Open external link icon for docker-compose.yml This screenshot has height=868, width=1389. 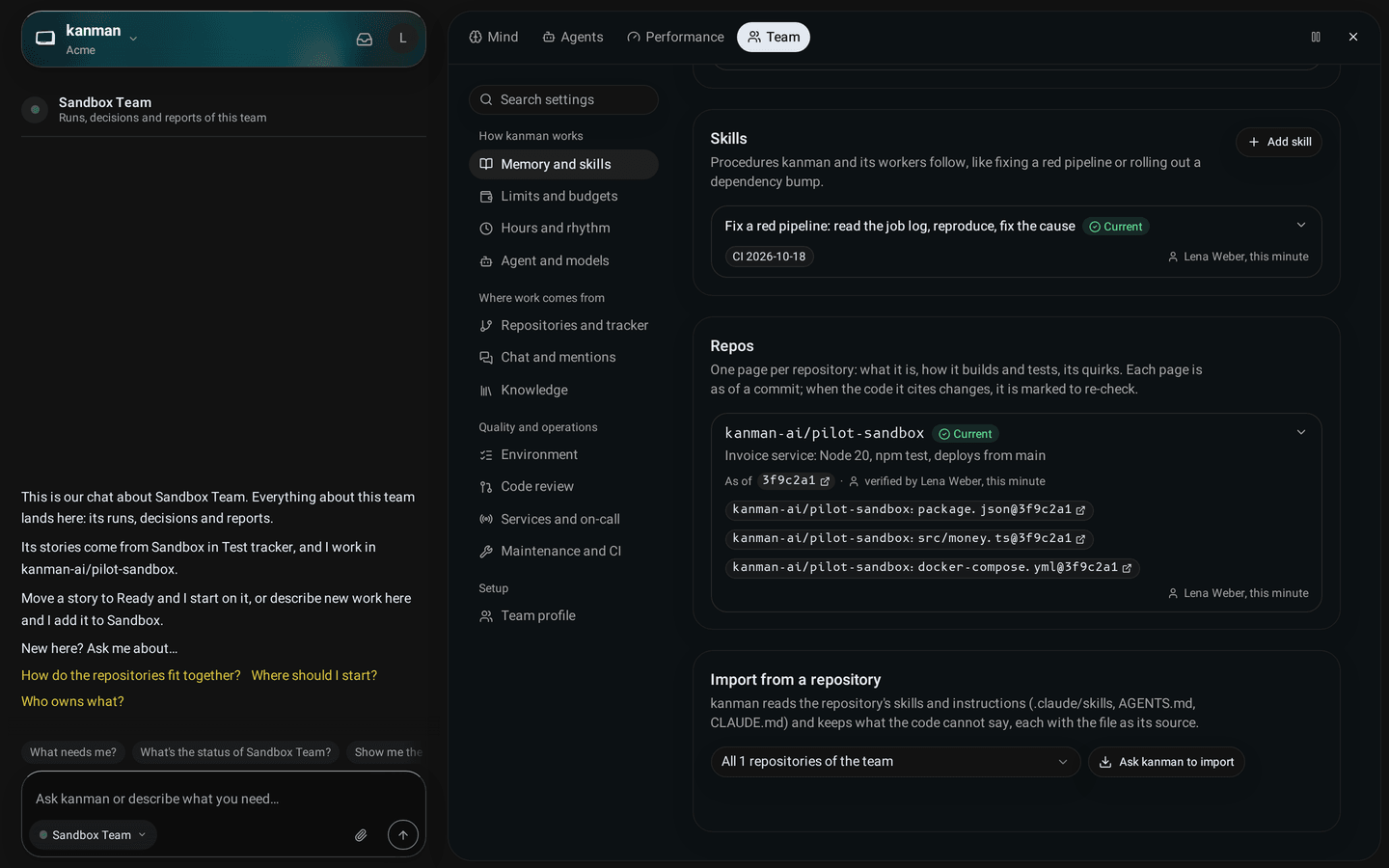coord(1127,568)
